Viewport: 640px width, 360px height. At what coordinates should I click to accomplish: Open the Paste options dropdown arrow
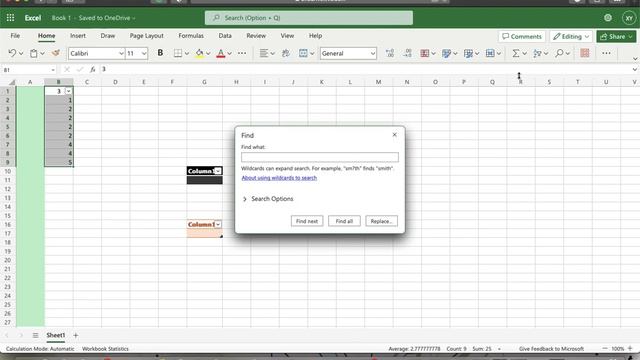point(42,53)
